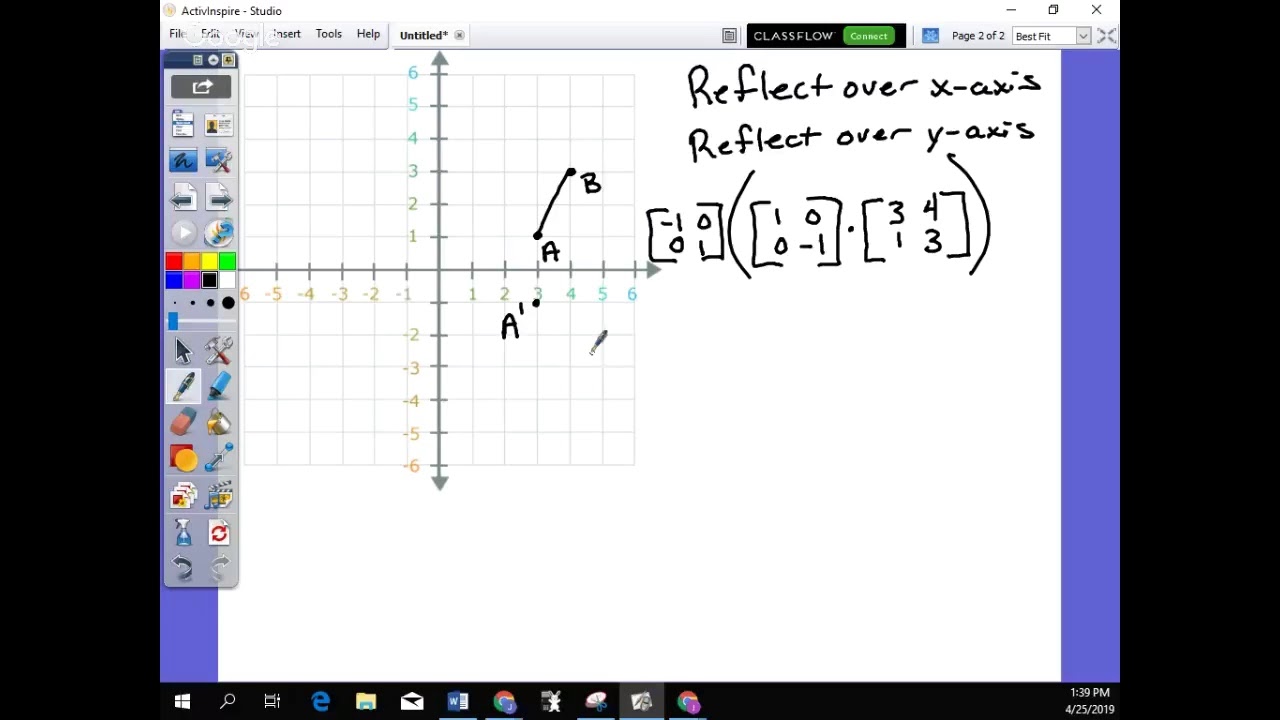Insert Media from File icon
1280x720 pixels.
219,496
